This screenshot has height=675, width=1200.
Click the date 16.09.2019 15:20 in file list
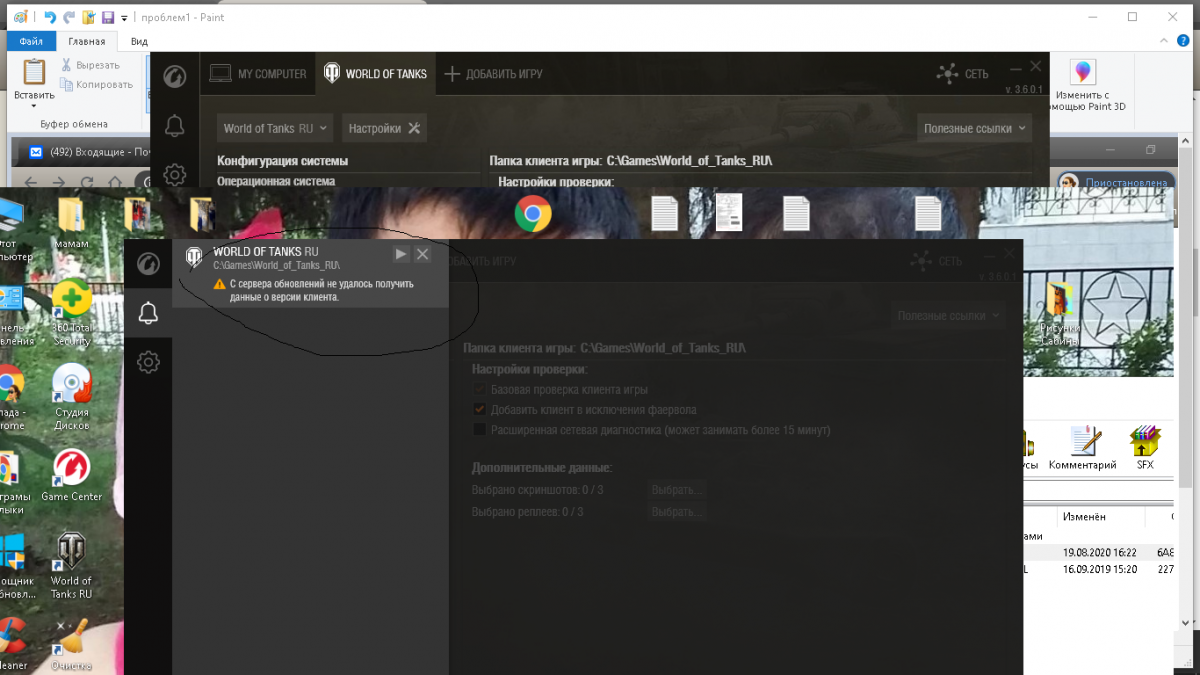click(1099, 569)
